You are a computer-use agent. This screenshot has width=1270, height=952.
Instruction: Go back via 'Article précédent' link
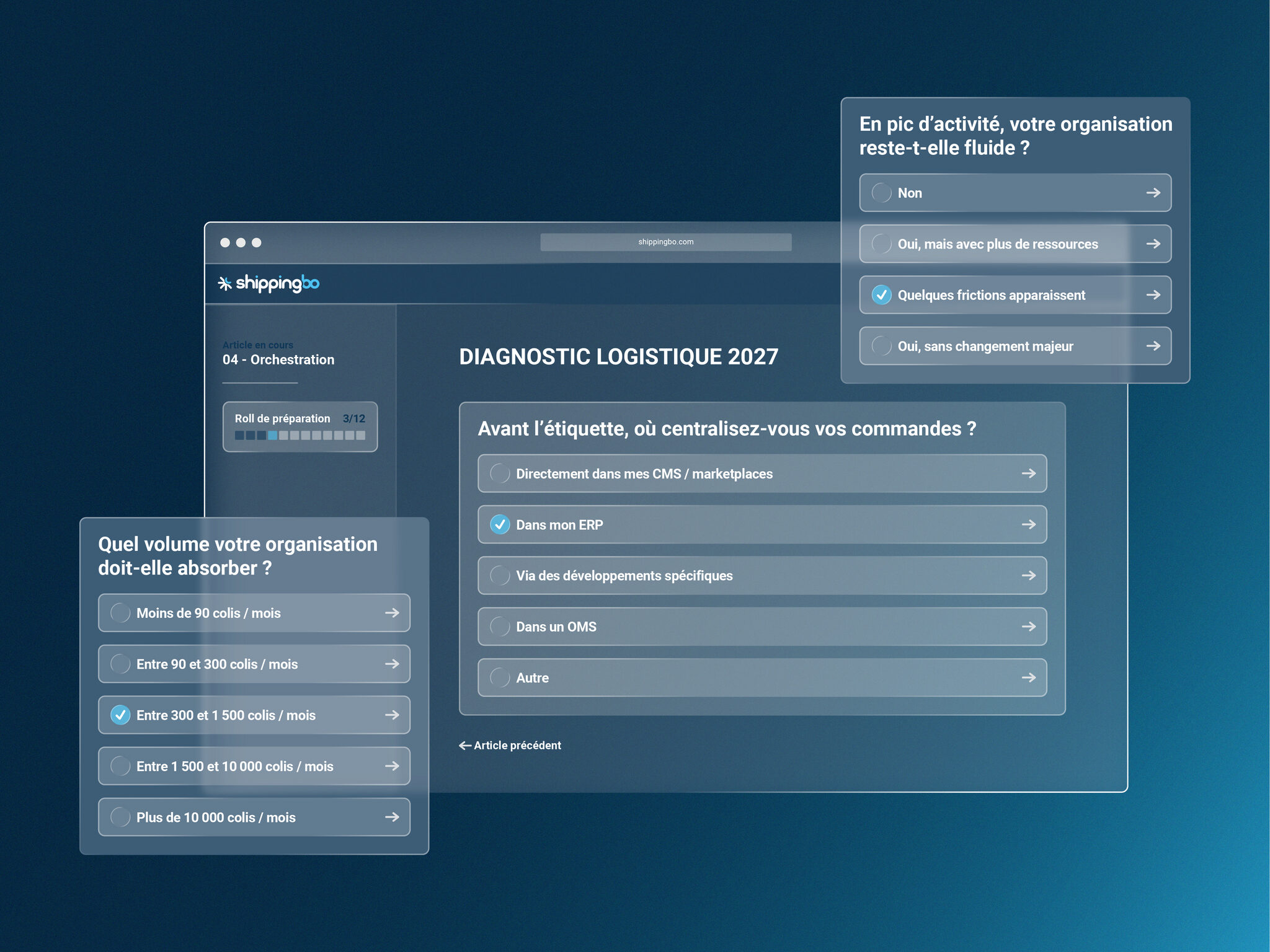[x=510, y=746]
